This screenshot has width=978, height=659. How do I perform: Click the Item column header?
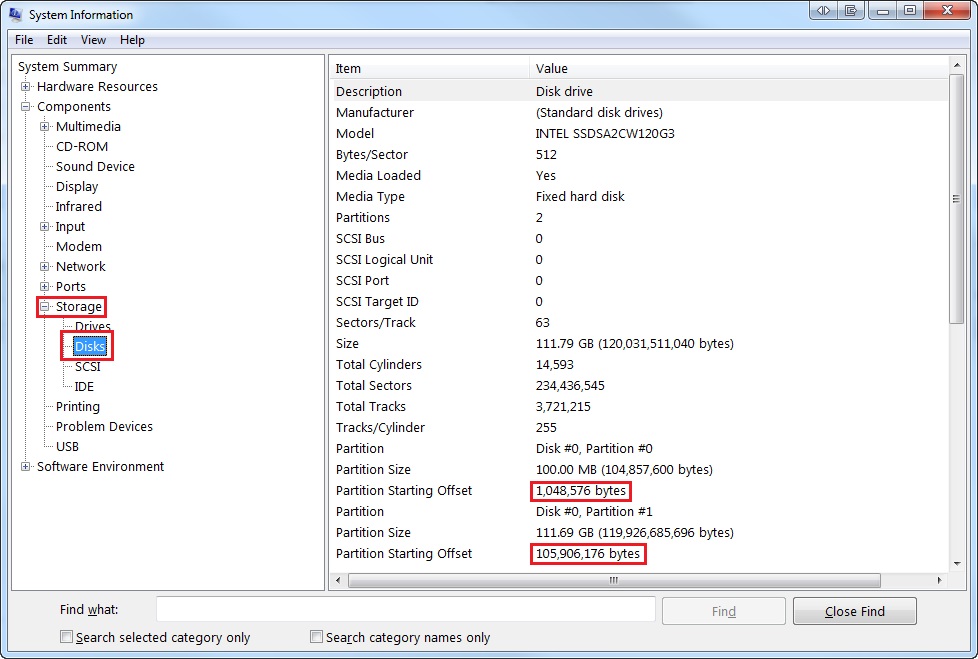[x=429, y=69]
